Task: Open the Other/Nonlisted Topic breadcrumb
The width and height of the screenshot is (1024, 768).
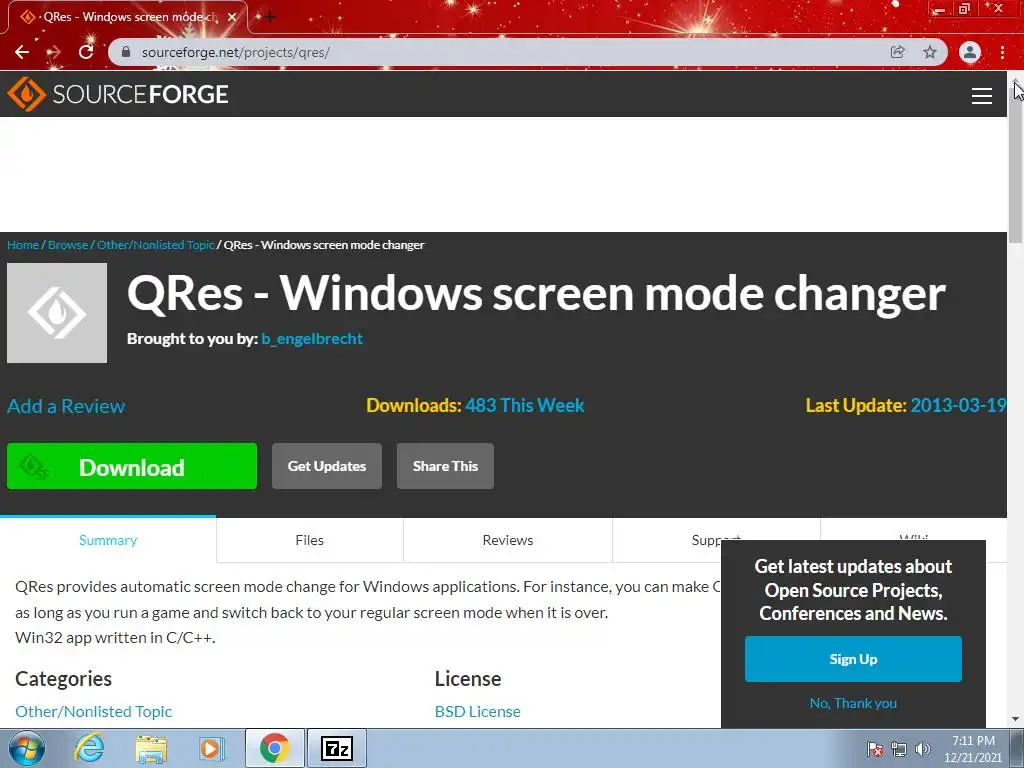Action: (x=155, y=245)
